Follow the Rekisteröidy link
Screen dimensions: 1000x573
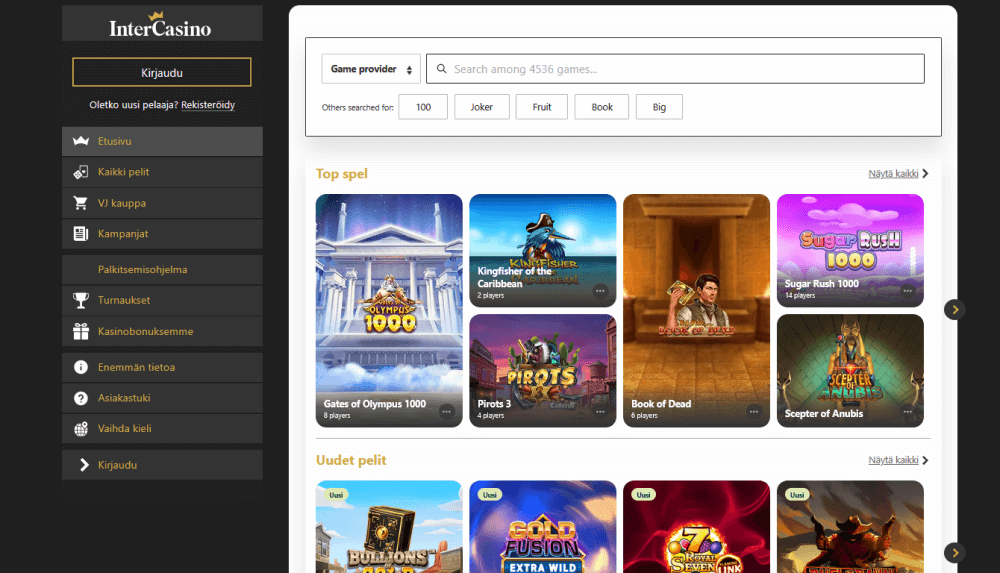pyautogui.click(x=208, y=104)
